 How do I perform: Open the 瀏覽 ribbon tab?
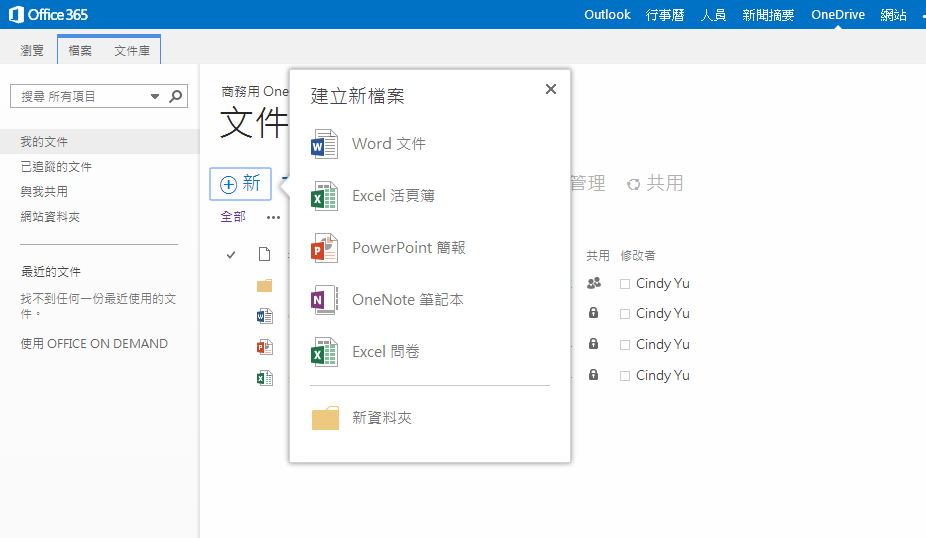[32, 50]
